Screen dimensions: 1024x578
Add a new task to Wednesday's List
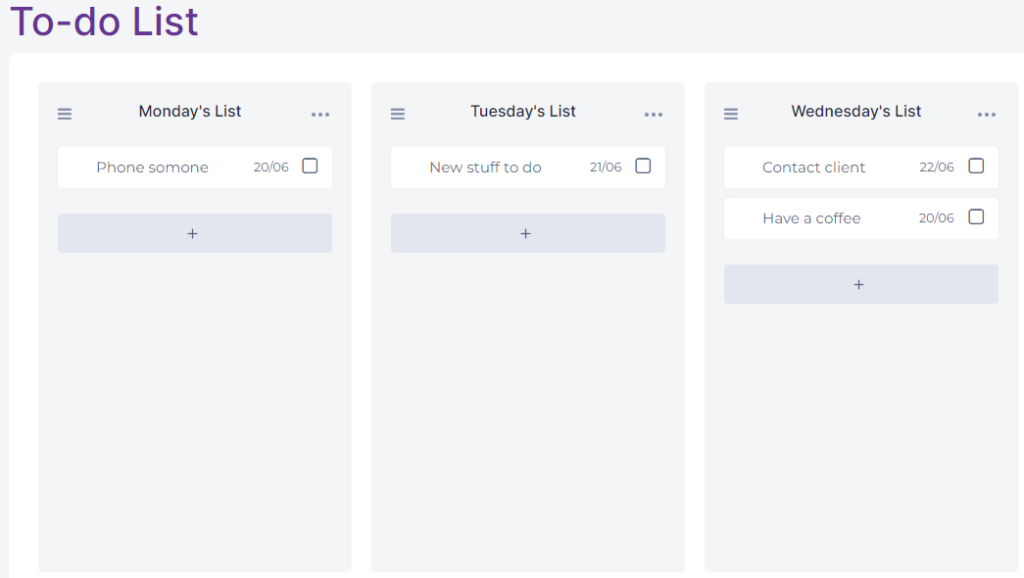pos(860,284)
